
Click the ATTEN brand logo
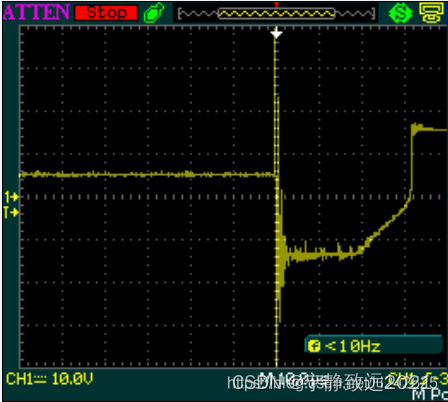[36, 12]
